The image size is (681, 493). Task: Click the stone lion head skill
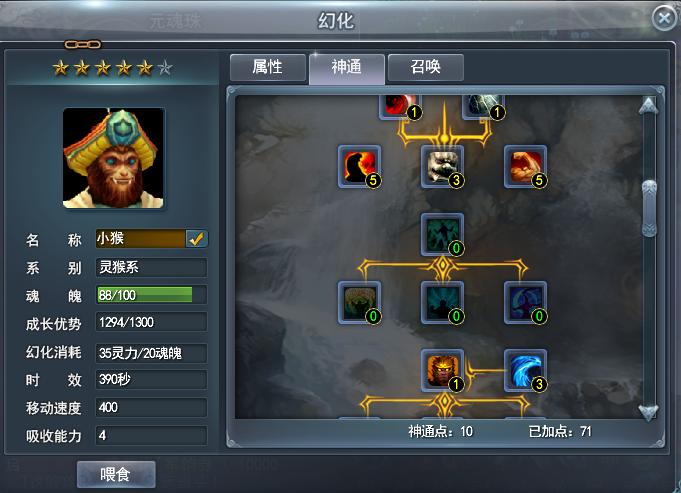(x=443, y=167)
